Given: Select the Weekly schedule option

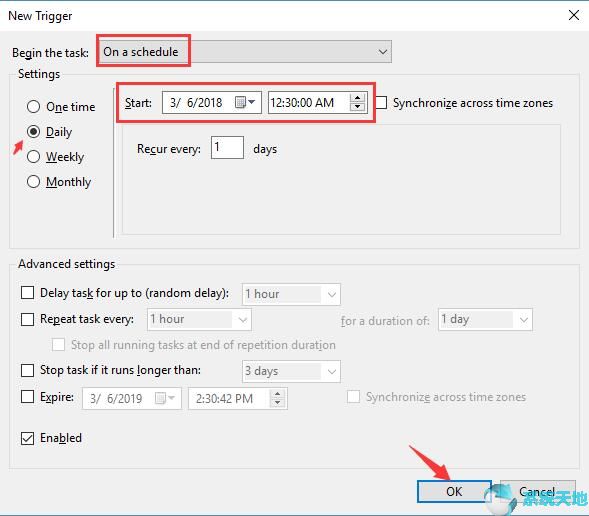Looking at the screenshot, I should [33, 157].
